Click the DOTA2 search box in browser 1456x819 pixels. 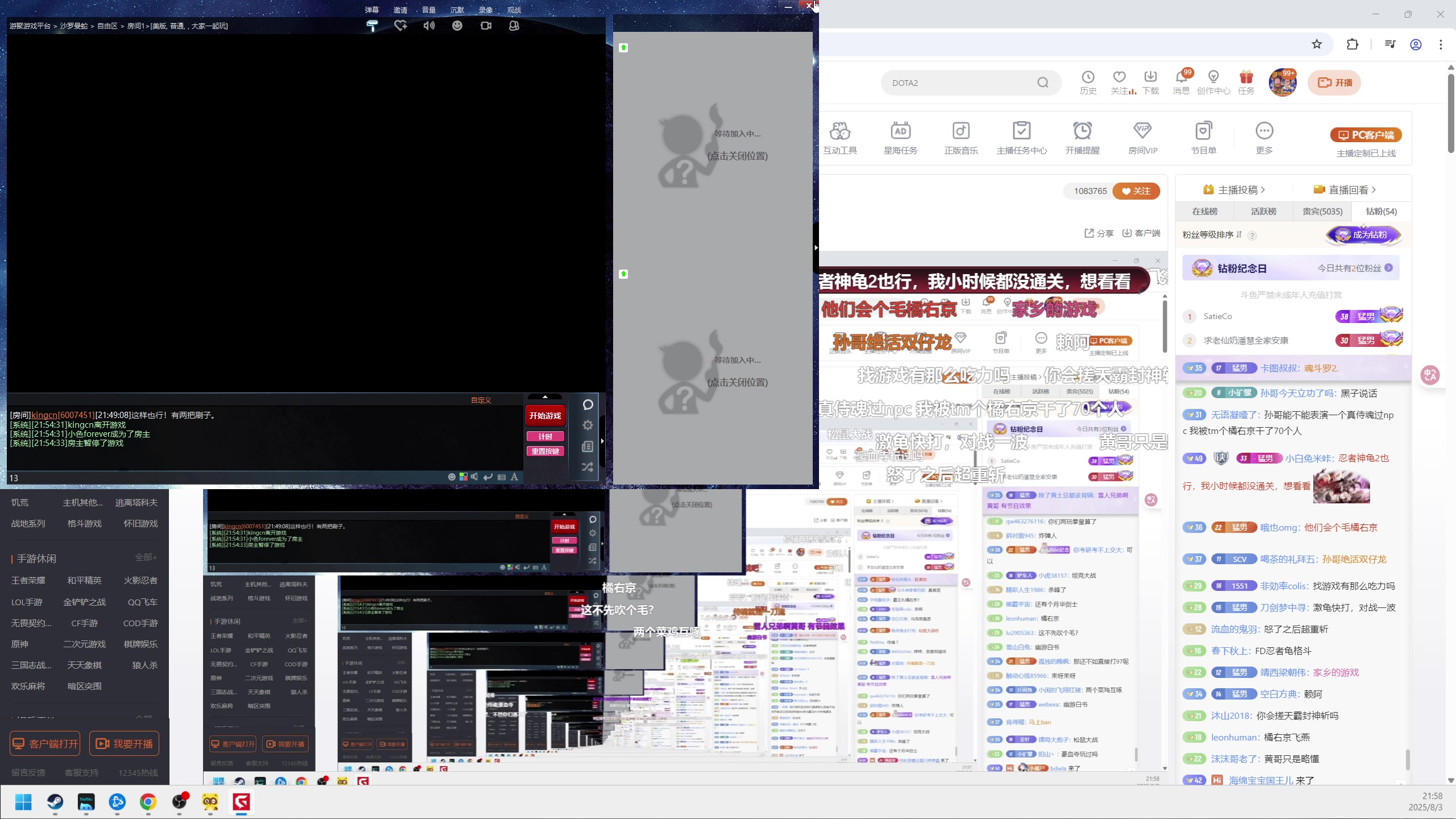(x=961, y=83)
